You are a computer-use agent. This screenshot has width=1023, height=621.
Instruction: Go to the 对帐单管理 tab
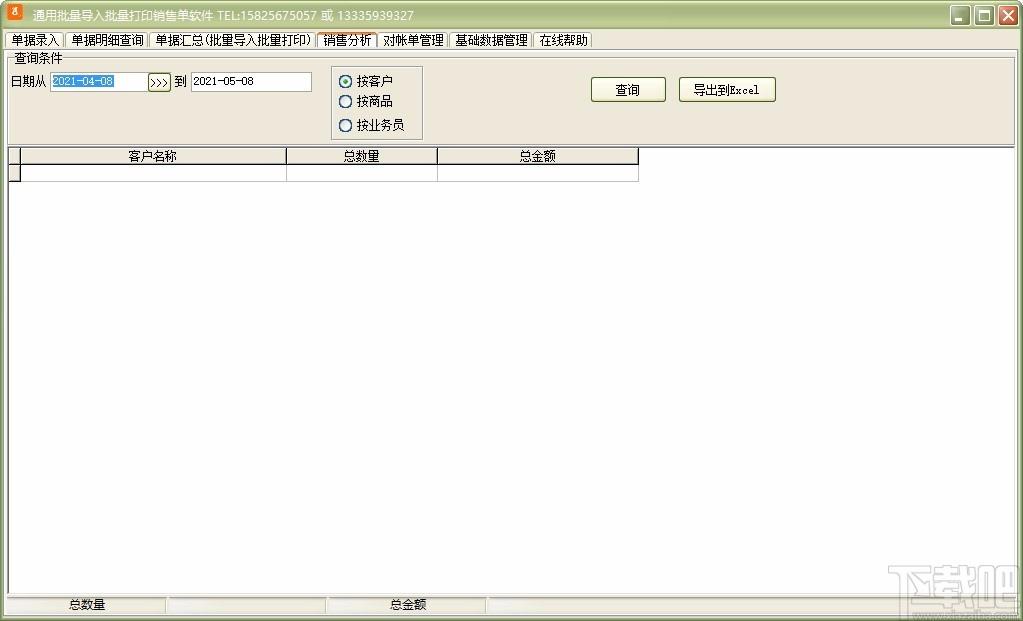(413, 40)
